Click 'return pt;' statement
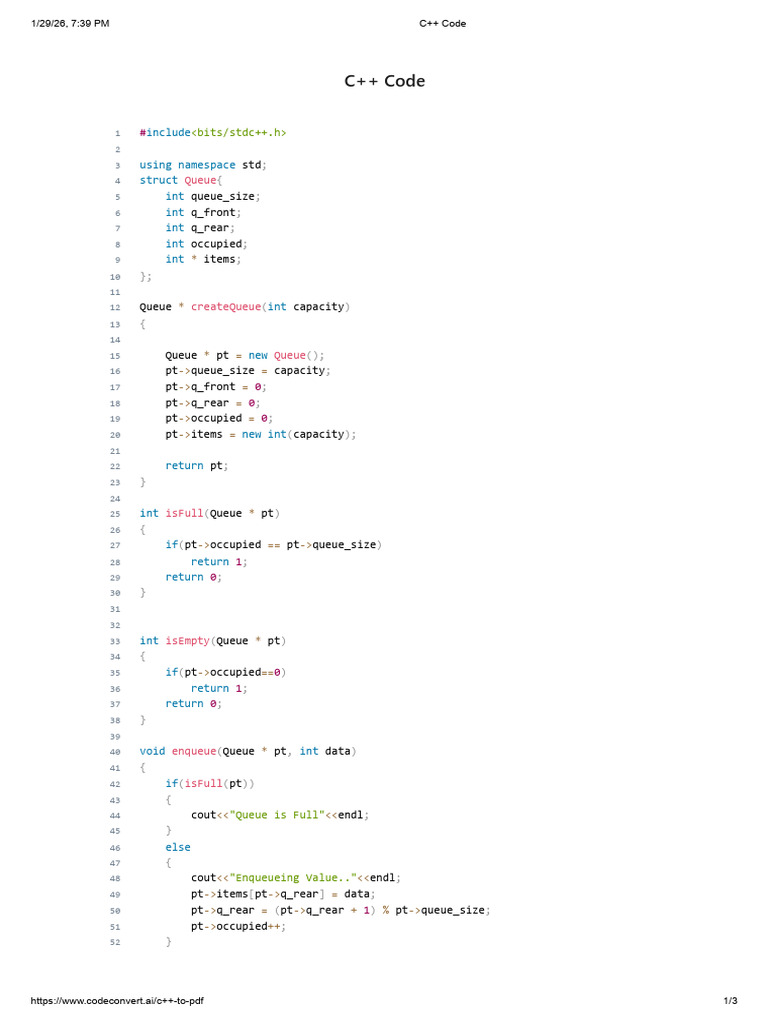Image resolution: width=768 pixels, height=1024 pixels. pos(197,466)
